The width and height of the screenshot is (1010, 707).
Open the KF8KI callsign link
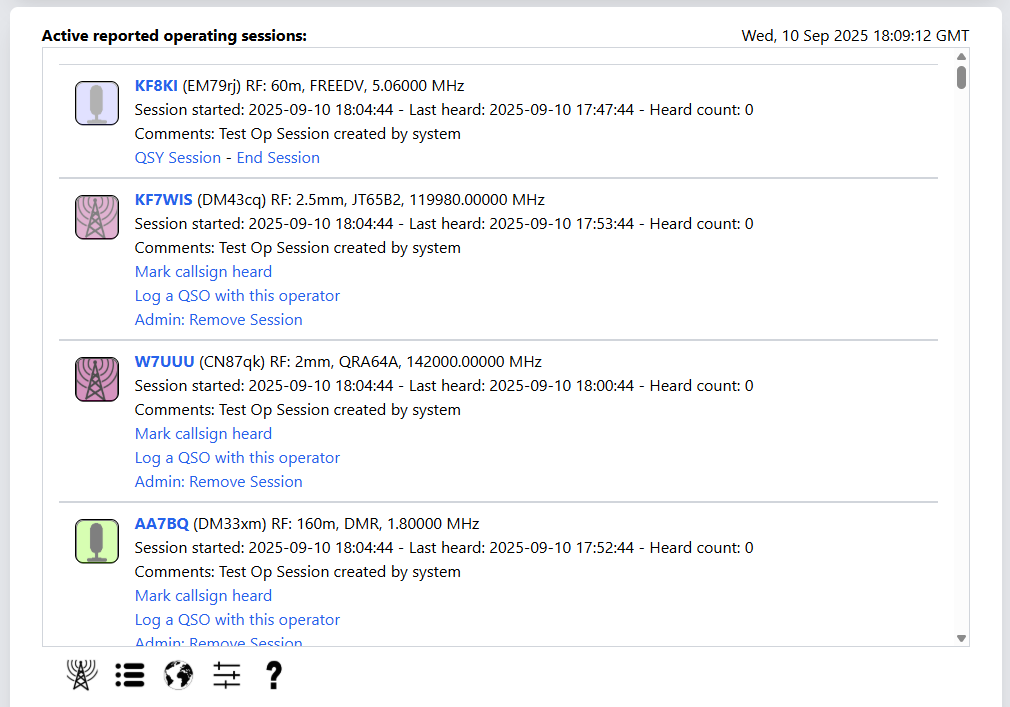pyautogui.click(x=156, y=86)
